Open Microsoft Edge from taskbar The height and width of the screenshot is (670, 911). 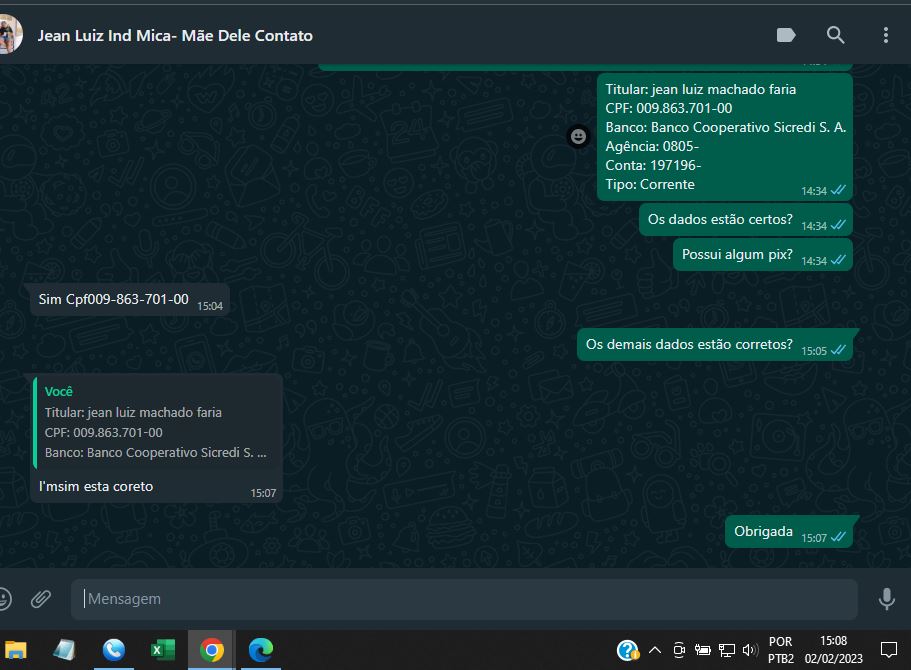[x=261, y=650]
